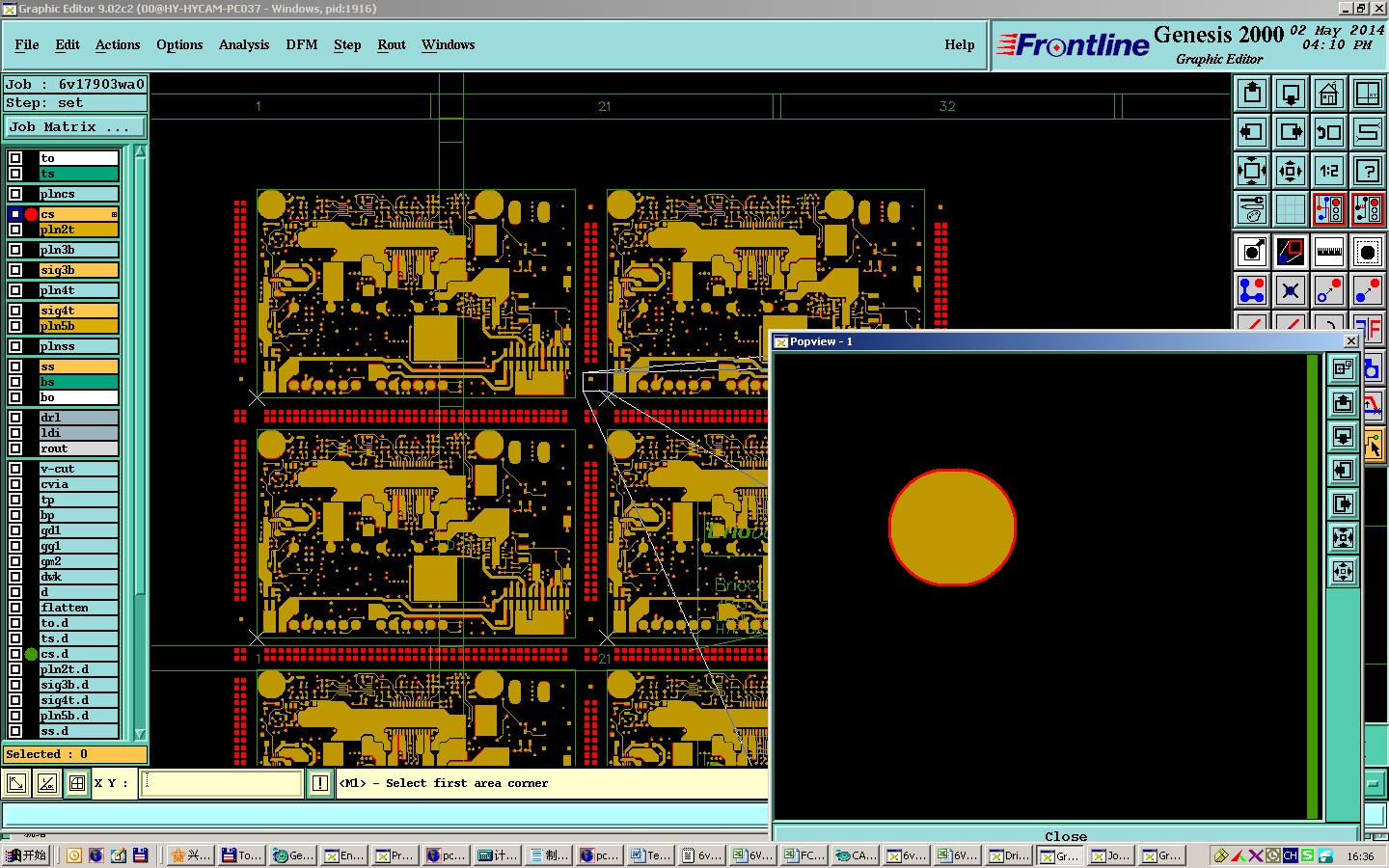Open the Help menu
Screen dimensions: 1389x868
pyautogui.click(x=960, y=44)
